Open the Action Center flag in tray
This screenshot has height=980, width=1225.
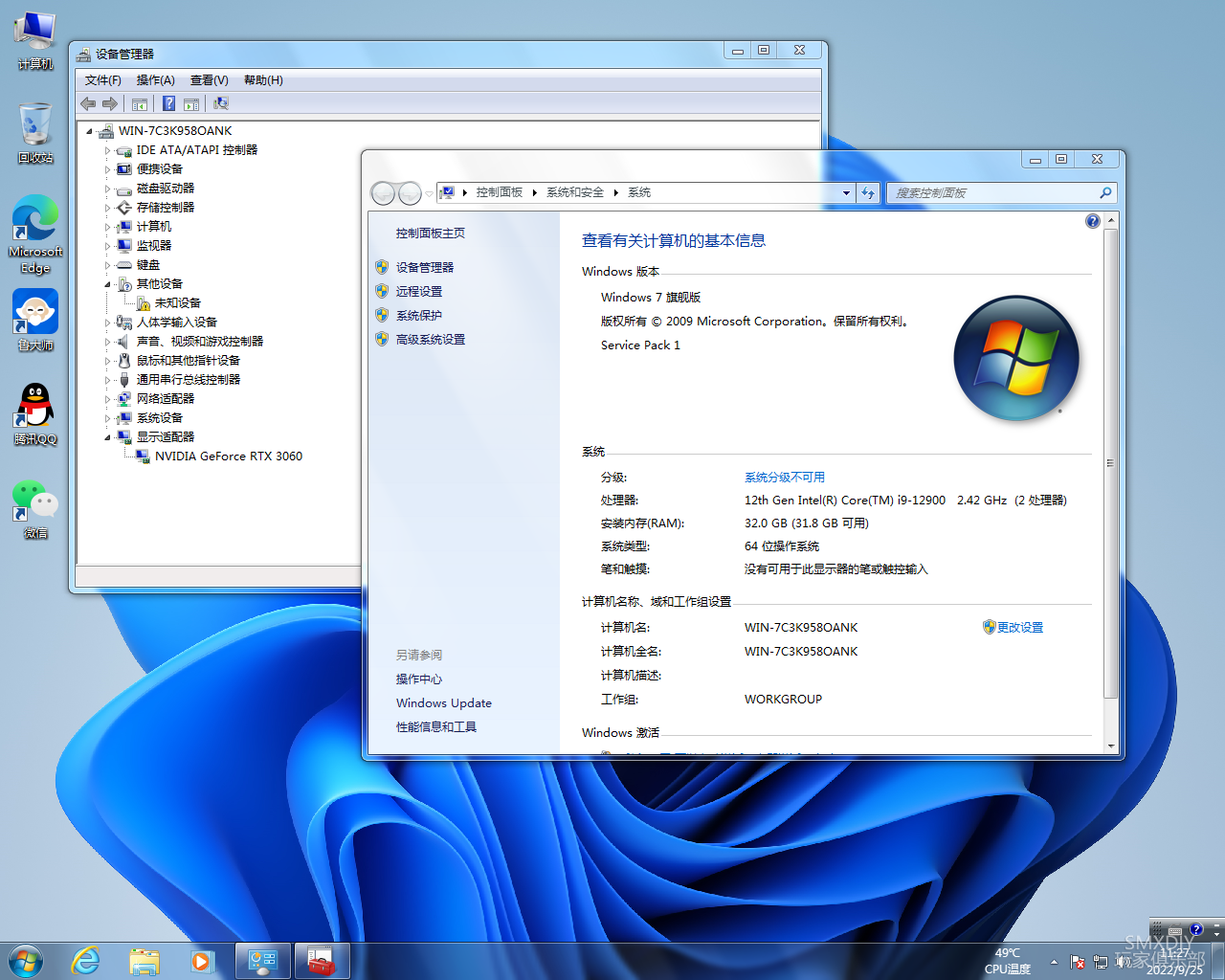[1078, 962]
